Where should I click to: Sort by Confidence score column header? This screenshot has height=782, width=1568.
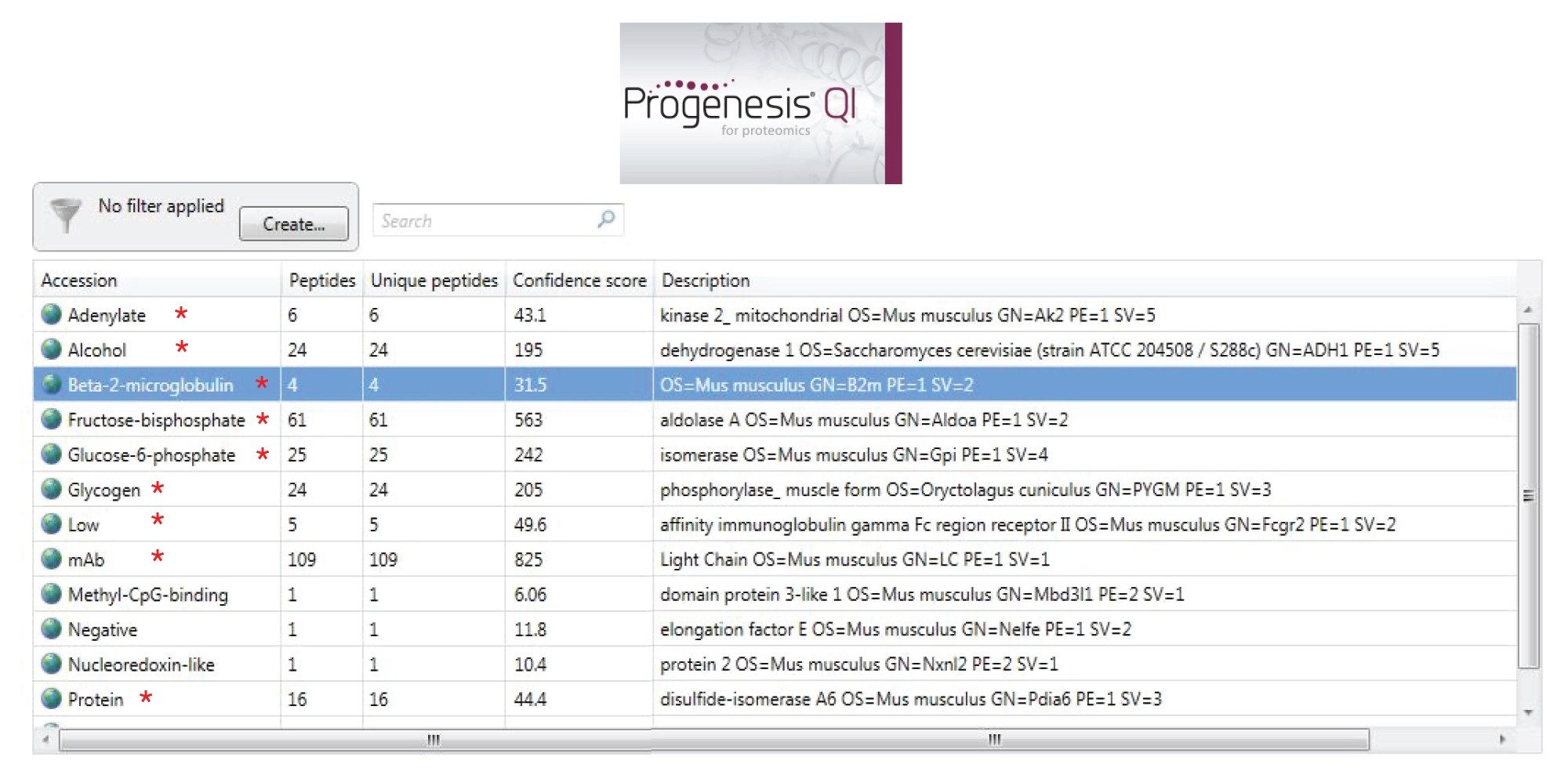tap(579, 280)
